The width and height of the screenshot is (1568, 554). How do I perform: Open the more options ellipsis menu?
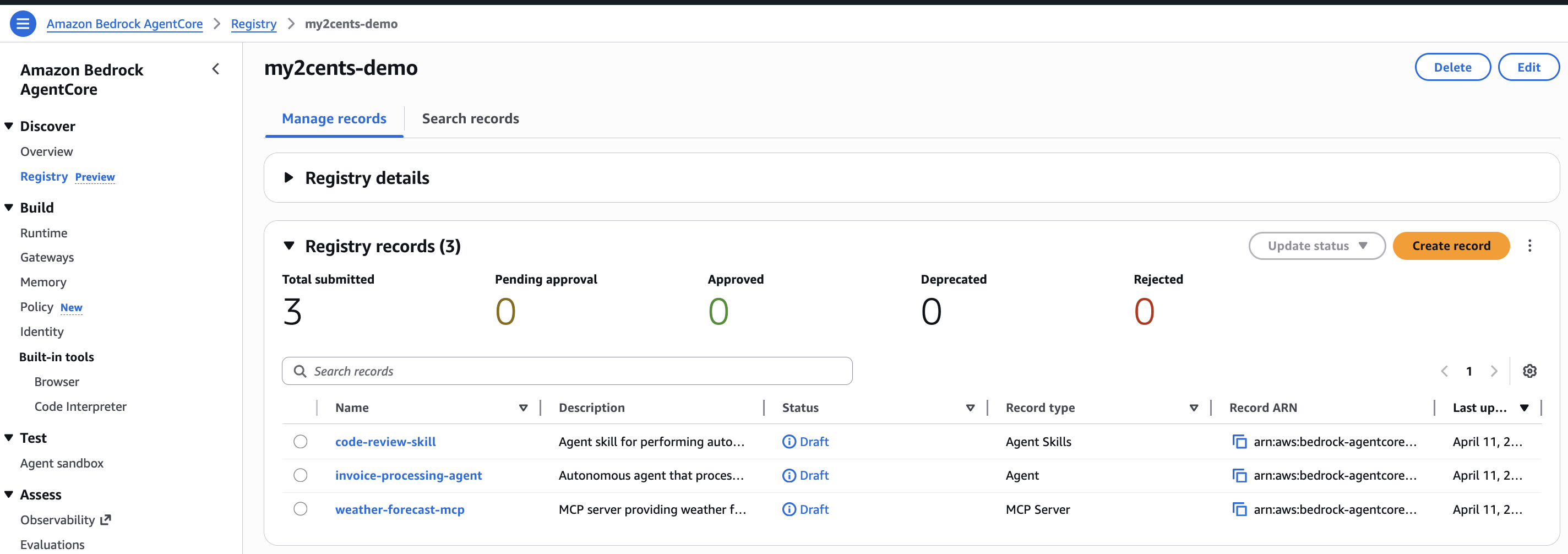point(1530,246)
